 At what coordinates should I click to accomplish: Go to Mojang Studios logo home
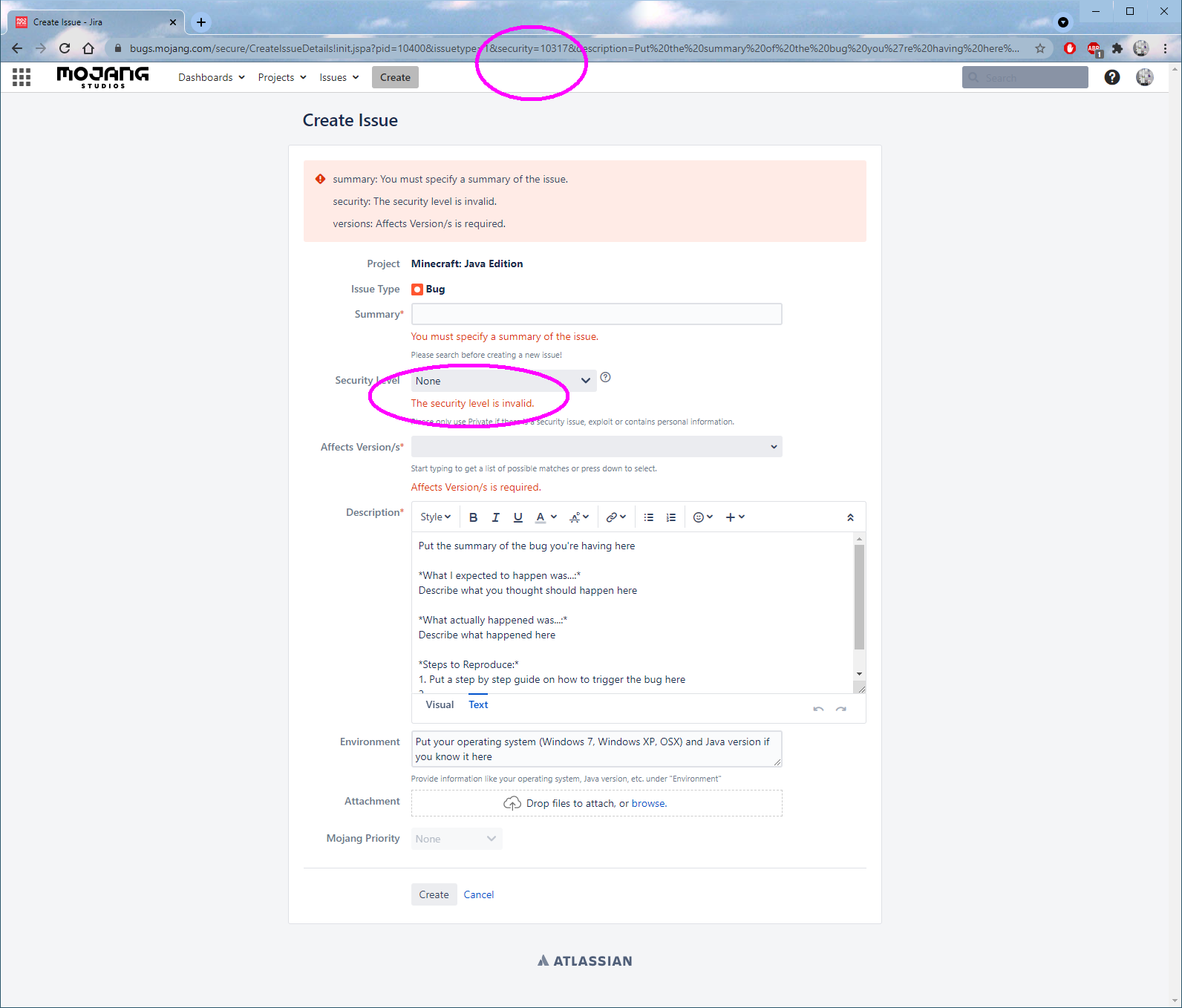tap(102, 77)
